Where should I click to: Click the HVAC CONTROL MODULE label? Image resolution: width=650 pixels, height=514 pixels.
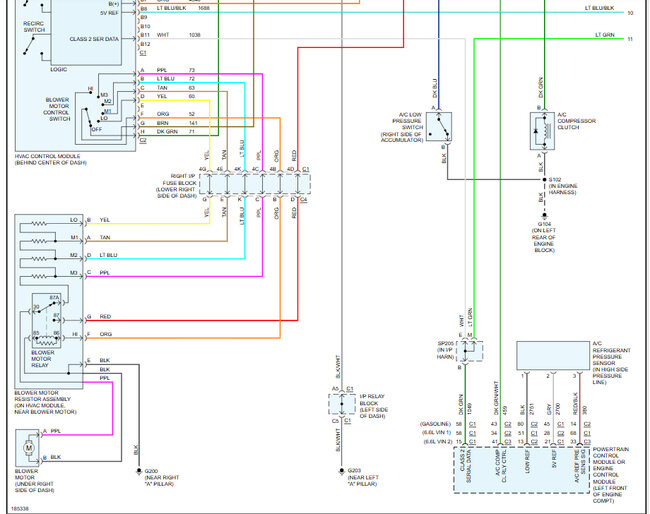click(51, 160)
